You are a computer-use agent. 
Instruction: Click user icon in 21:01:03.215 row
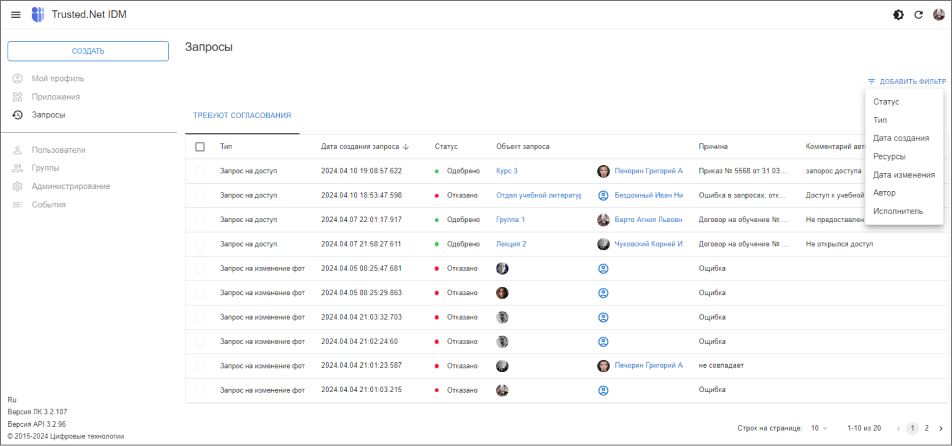pyautogui.click(x=603, y=390)
